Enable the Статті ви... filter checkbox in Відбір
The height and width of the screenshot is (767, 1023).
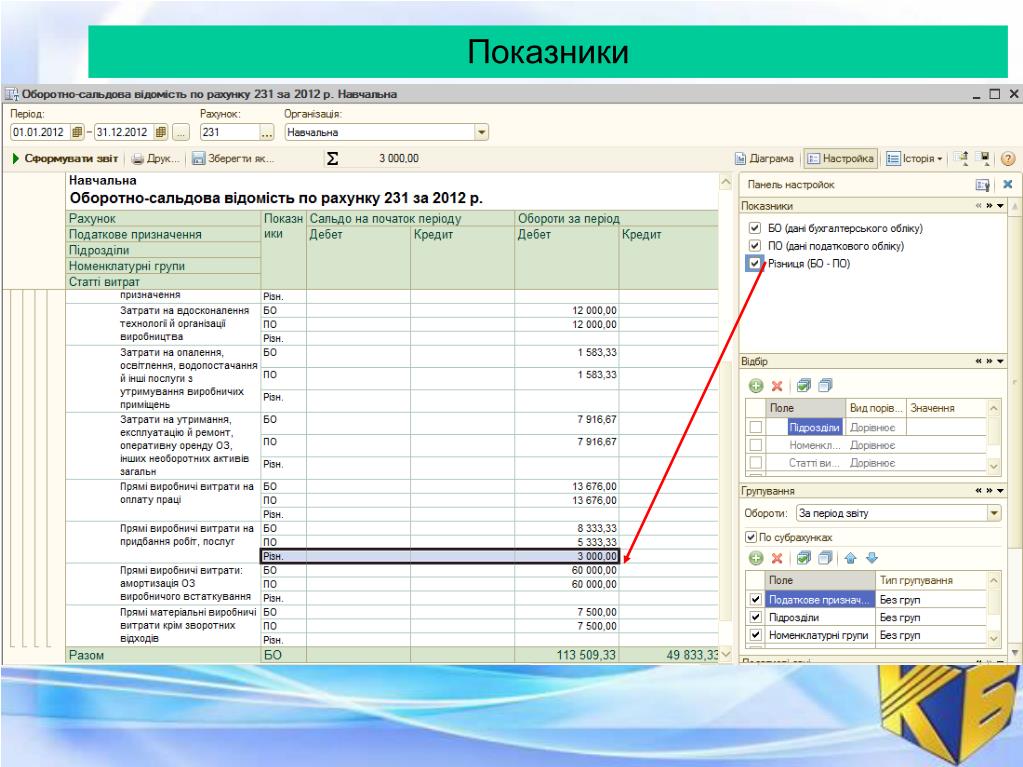pyautogui.click(x=756, y=462)
